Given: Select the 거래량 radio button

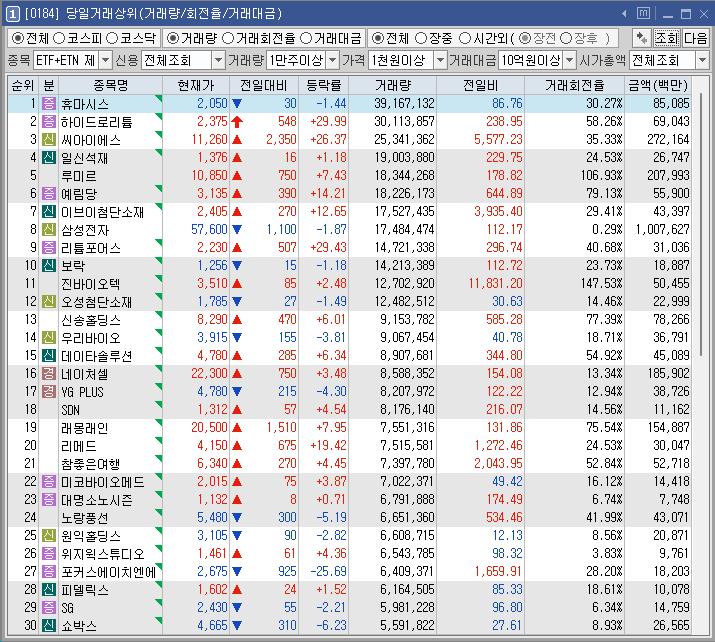Looking at the screenshot, I should click(173, 38).
